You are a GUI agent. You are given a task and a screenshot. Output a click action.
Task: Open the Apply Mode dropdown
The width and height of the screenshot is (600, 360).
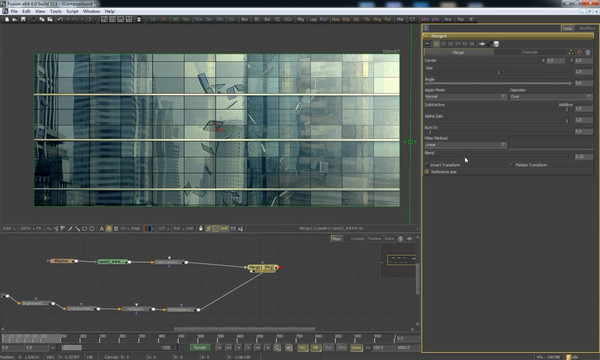pyautogui.click(x=466, y=96)
